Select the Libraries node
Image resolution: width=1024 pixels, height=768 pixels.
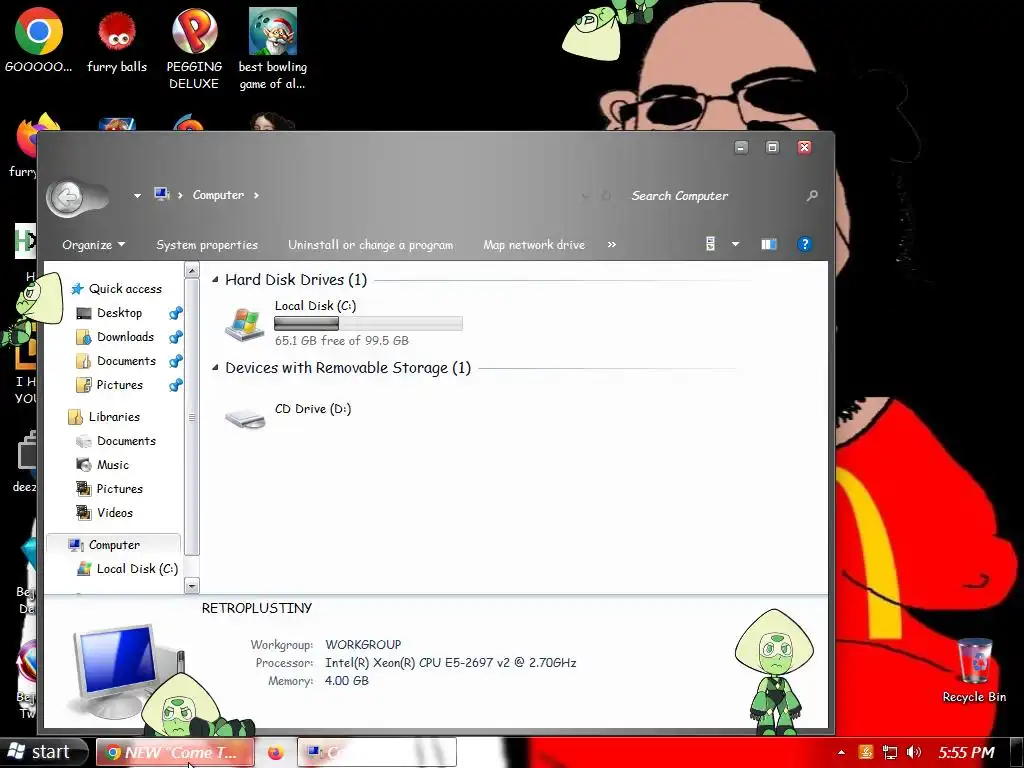[114, 417]
